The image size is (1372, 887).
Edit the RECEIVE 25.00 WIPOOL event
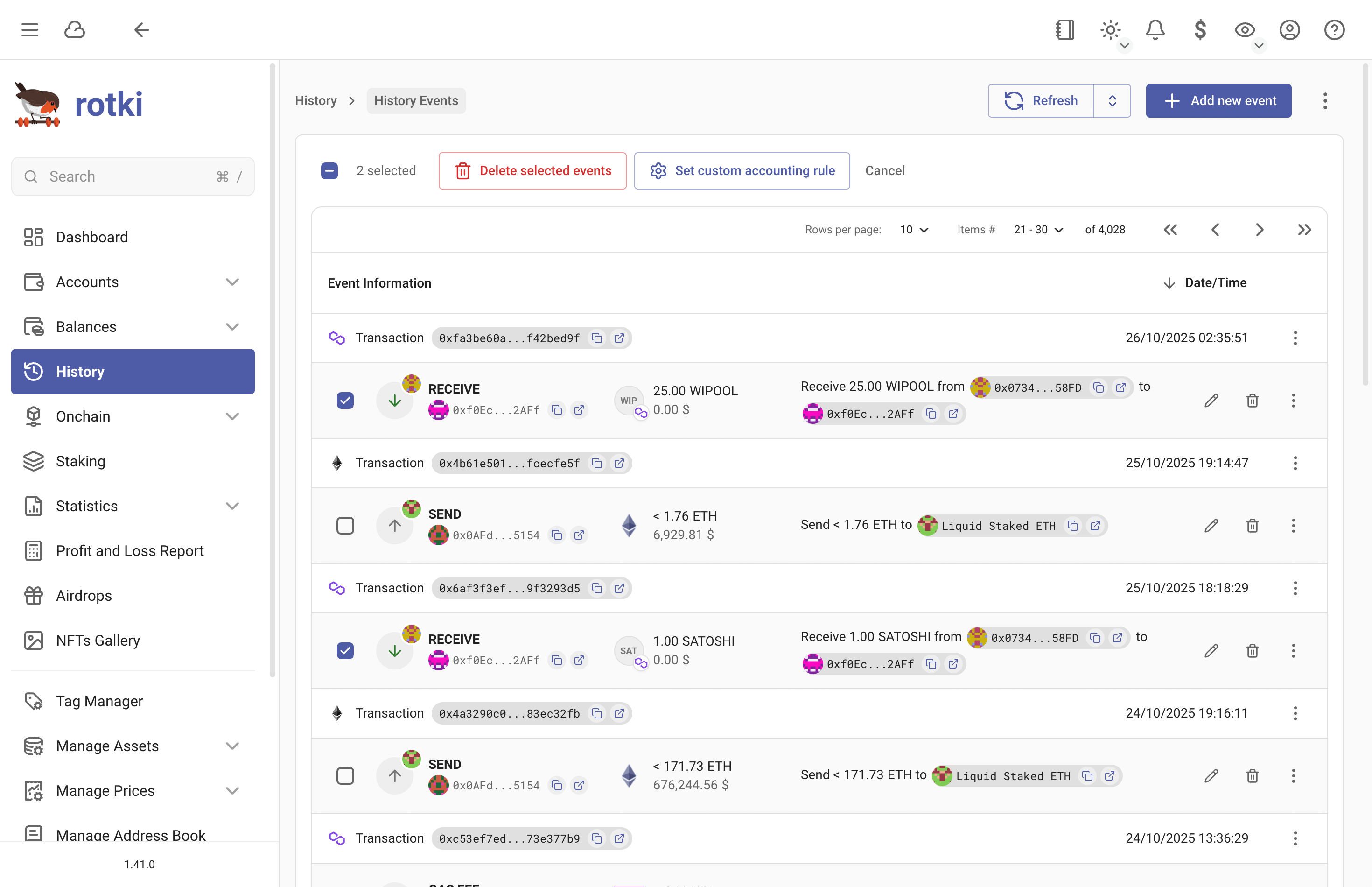(1211, 400)
